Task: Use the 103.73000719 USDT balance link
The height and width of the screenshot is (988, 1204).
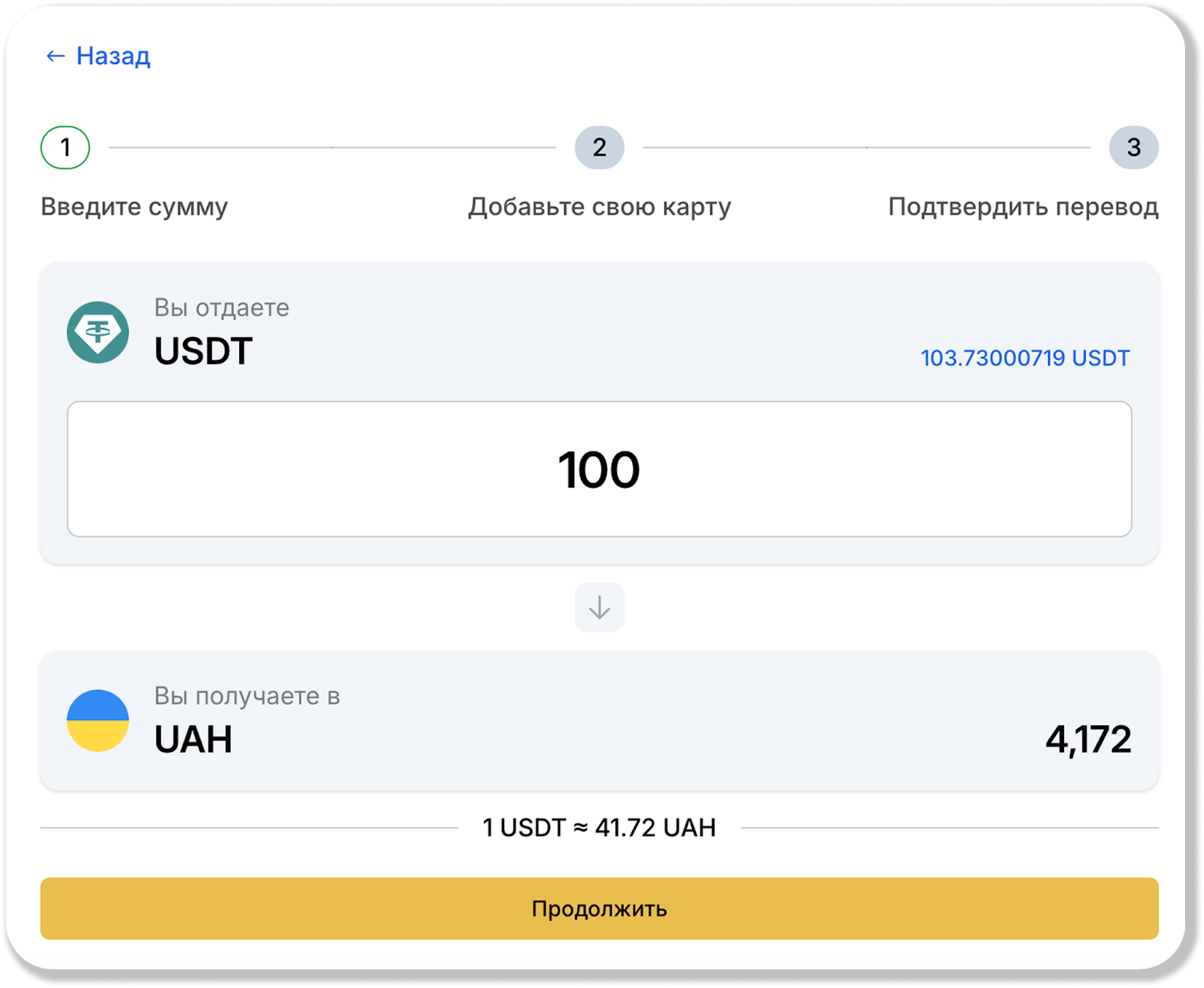Action: tap(1025, 357)
